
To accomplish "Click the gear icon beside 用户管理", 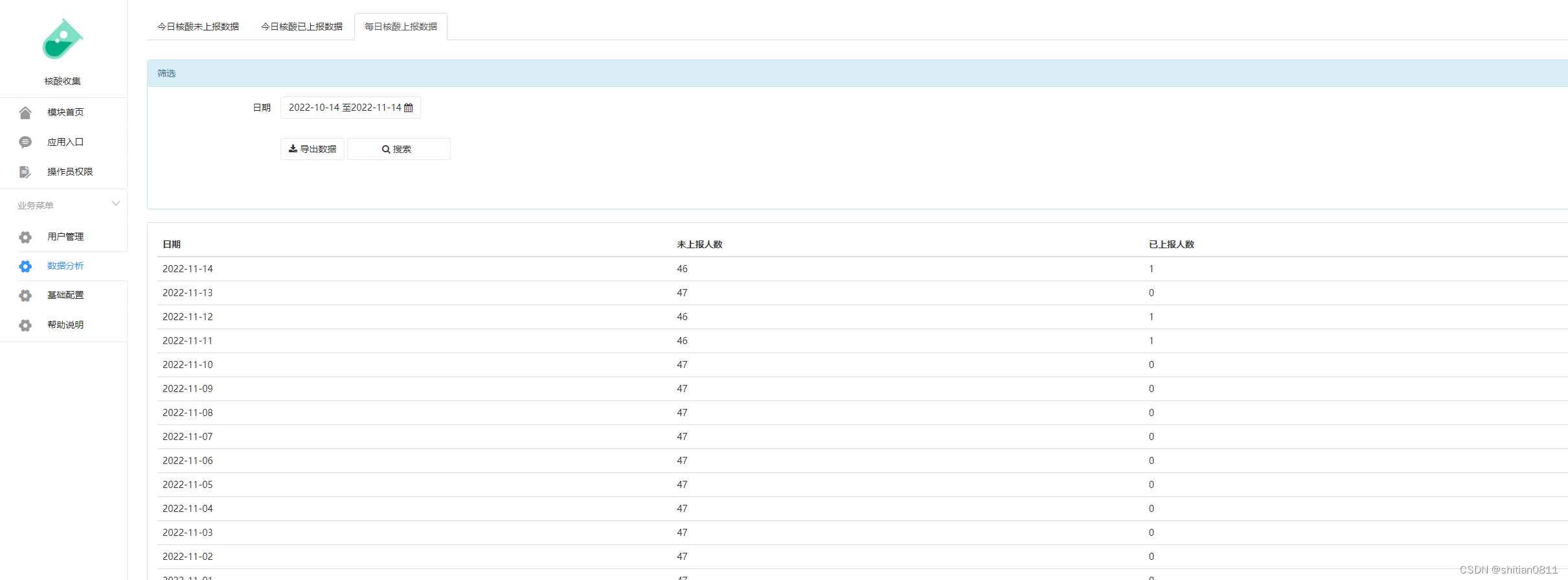I will [x=25, y=237].
